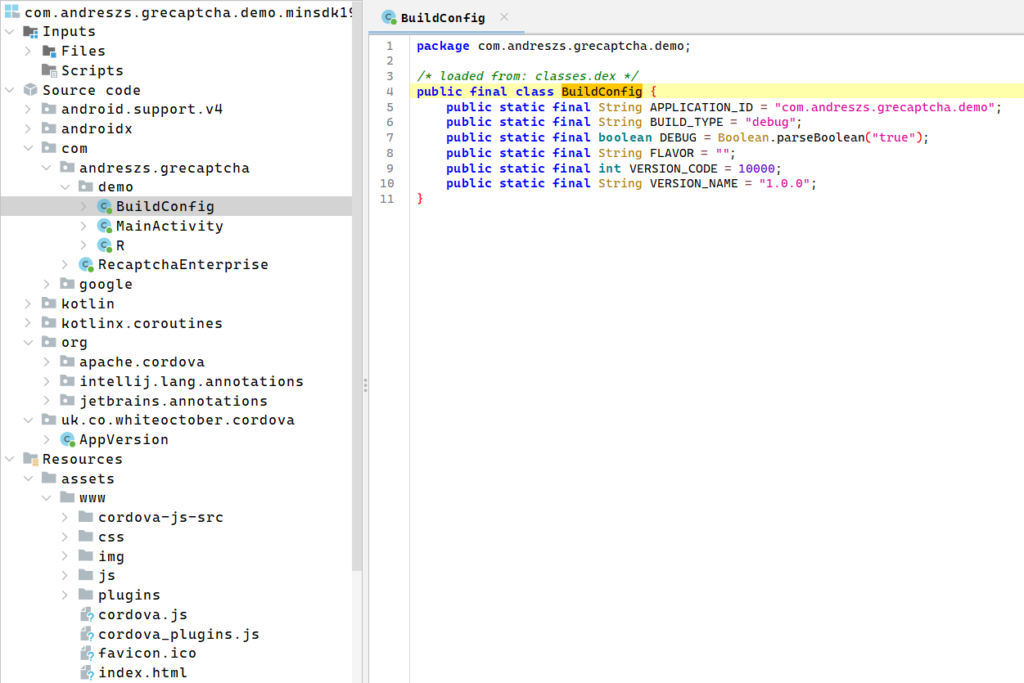The height and width of the screenshot is (683, 1024).
Task: Click the project tree vertical scrollbar
Action: [x=358, y=300]
